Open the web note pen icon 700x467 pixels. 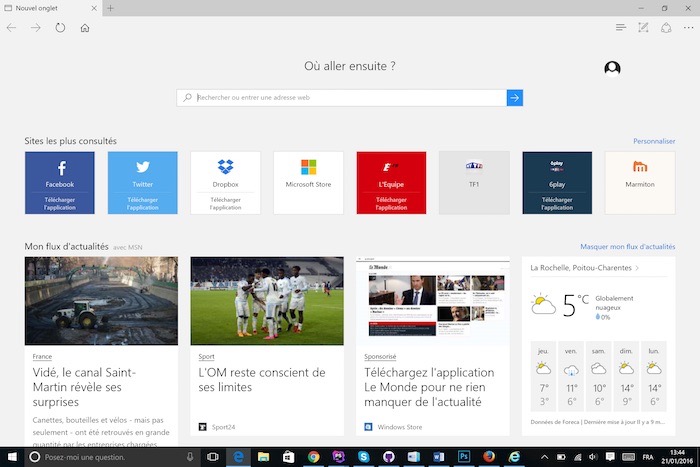[644, 28]
